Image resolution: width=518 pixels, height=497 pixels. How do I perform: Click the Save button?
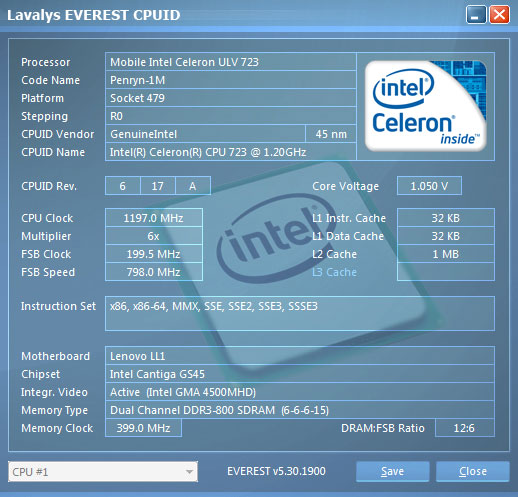pyautogui.click(x=392, y=471)
